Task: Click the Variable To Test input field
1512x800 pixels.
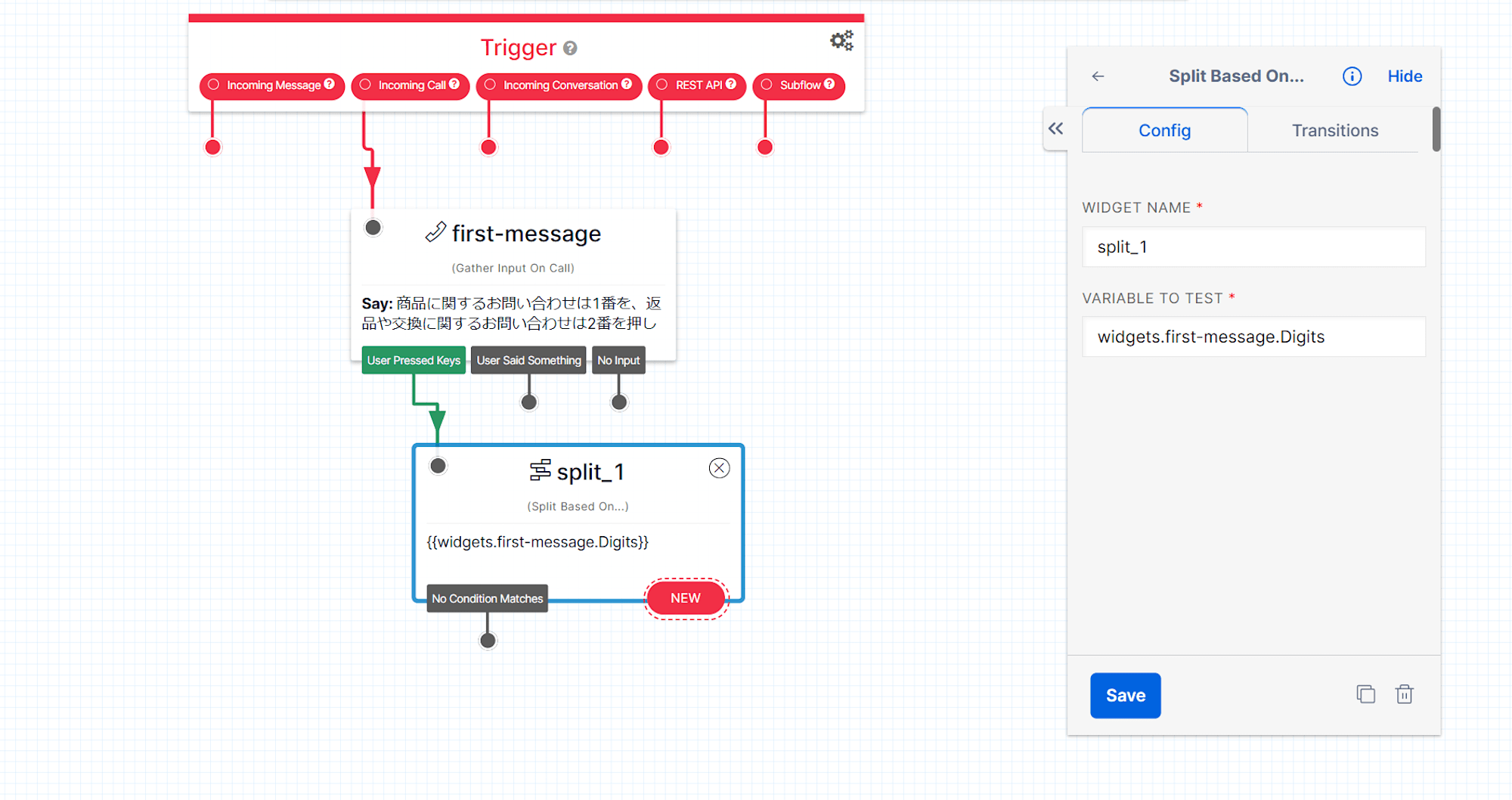Action: [1254, 337]
